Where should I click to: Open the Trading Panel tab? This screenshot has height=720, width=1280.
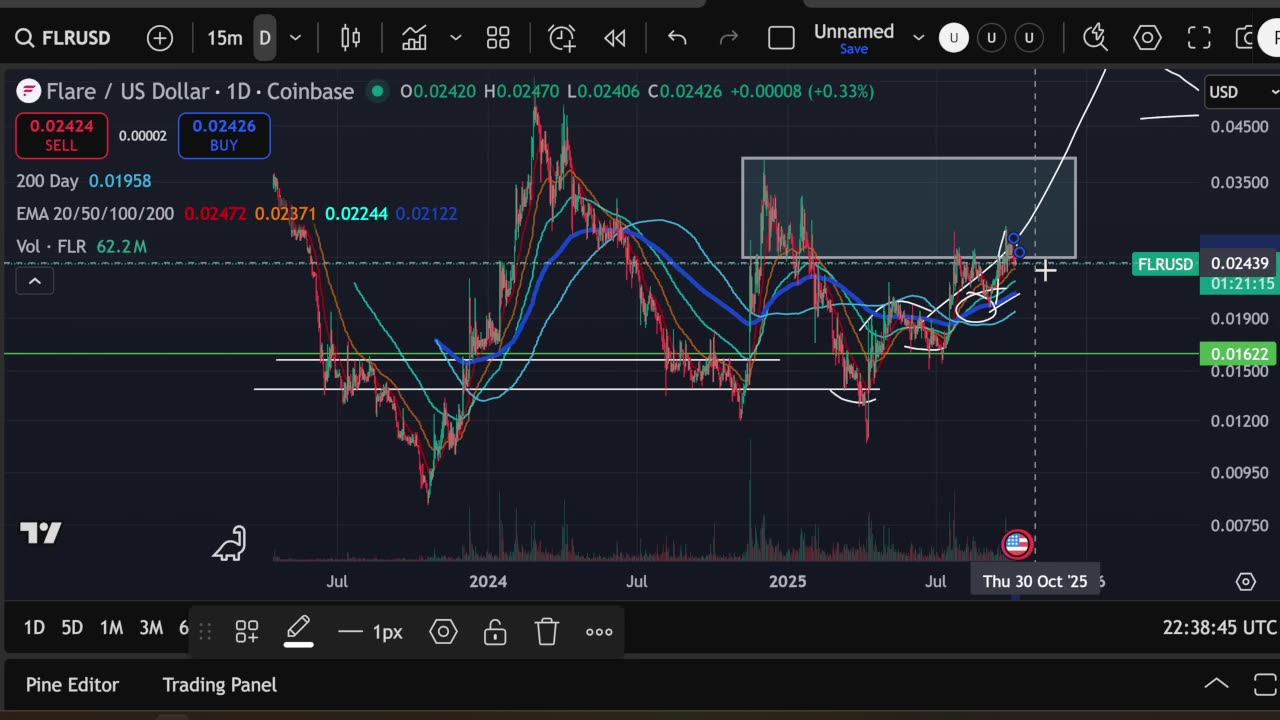(x=219, y=685)
